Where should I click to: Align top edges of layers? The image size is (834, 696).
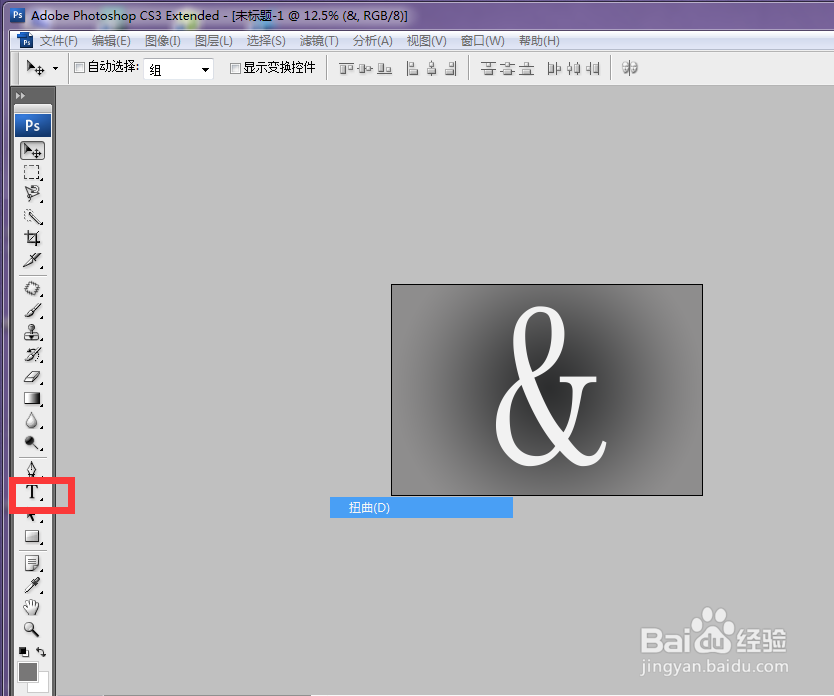pyautogui.click(x=346, y=68)
